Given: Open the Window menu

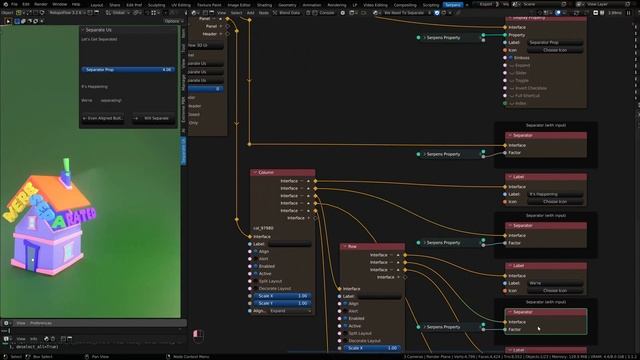Looking at the screenshot, I should pos(60,4).
